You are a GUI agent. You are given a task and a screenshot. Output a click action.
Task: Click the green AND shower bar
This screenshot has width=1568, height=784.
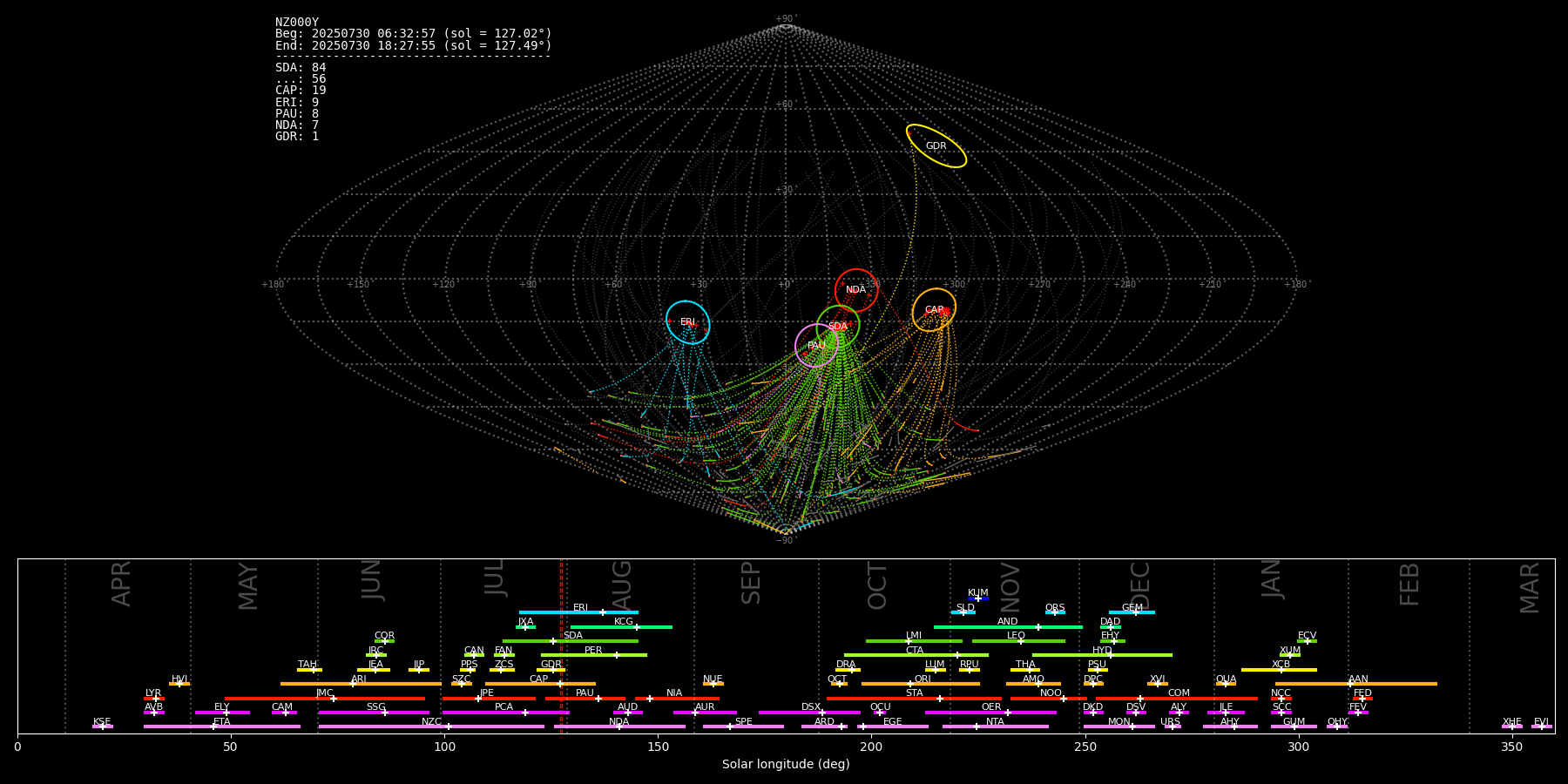click(1008, 626)
